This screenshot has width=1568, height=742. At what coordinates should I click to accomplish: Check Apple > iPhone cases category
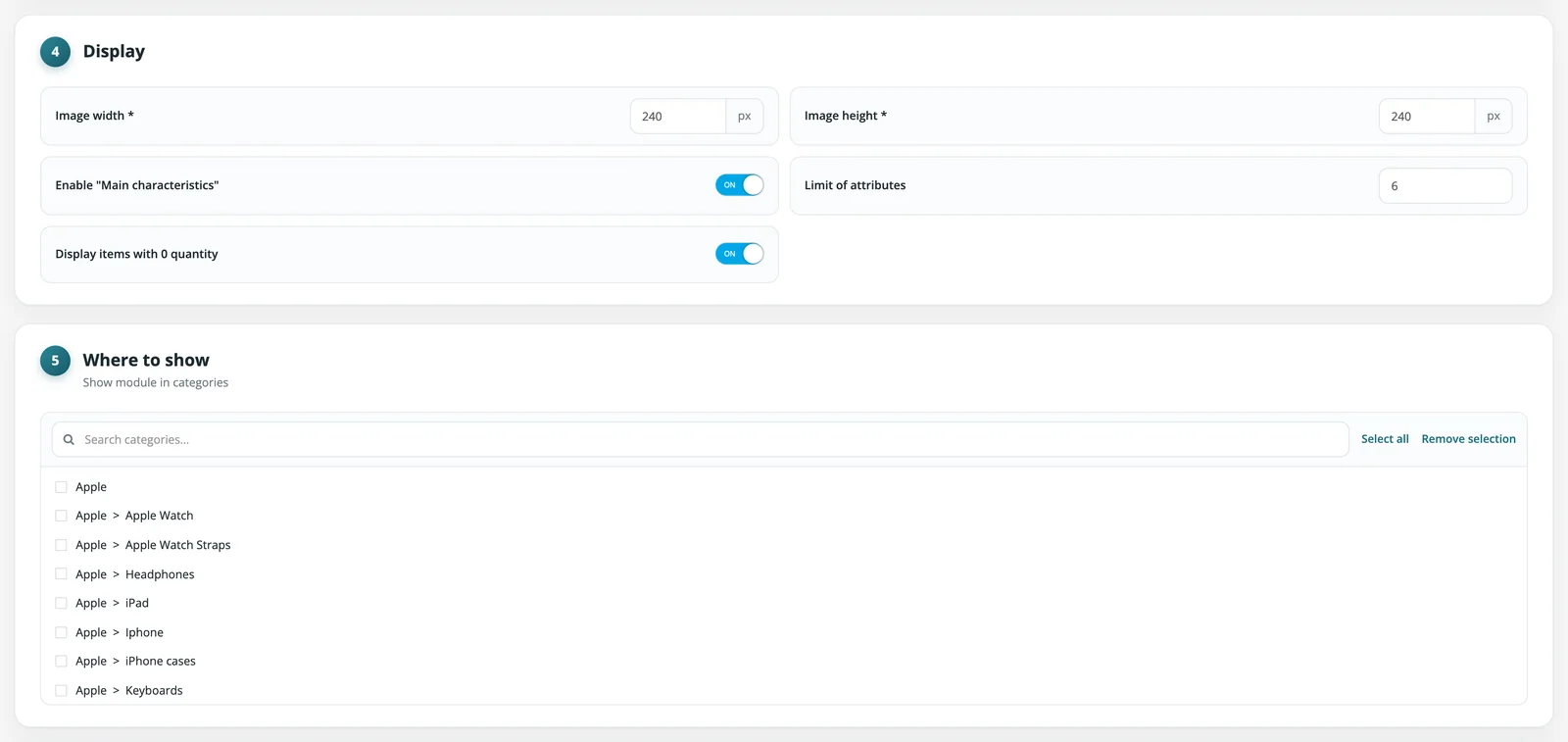[x=61, y=662]
